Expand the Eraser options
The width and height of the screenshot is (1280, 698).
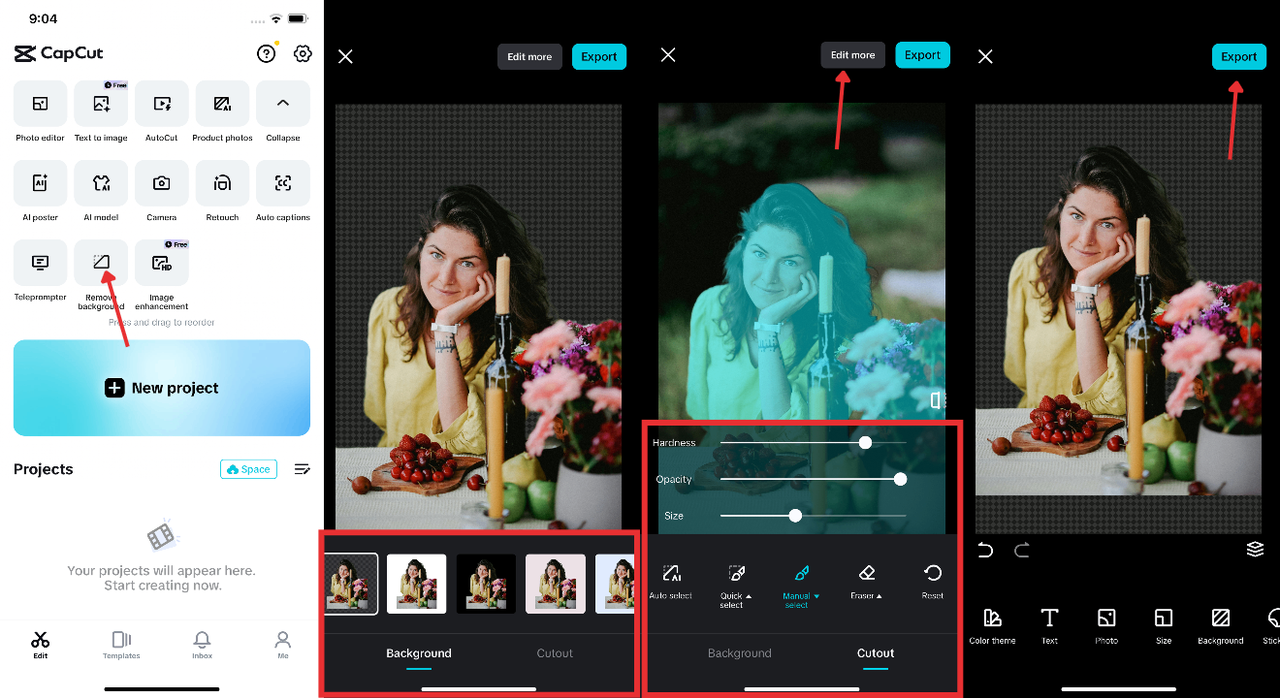[x=867, y=581]
